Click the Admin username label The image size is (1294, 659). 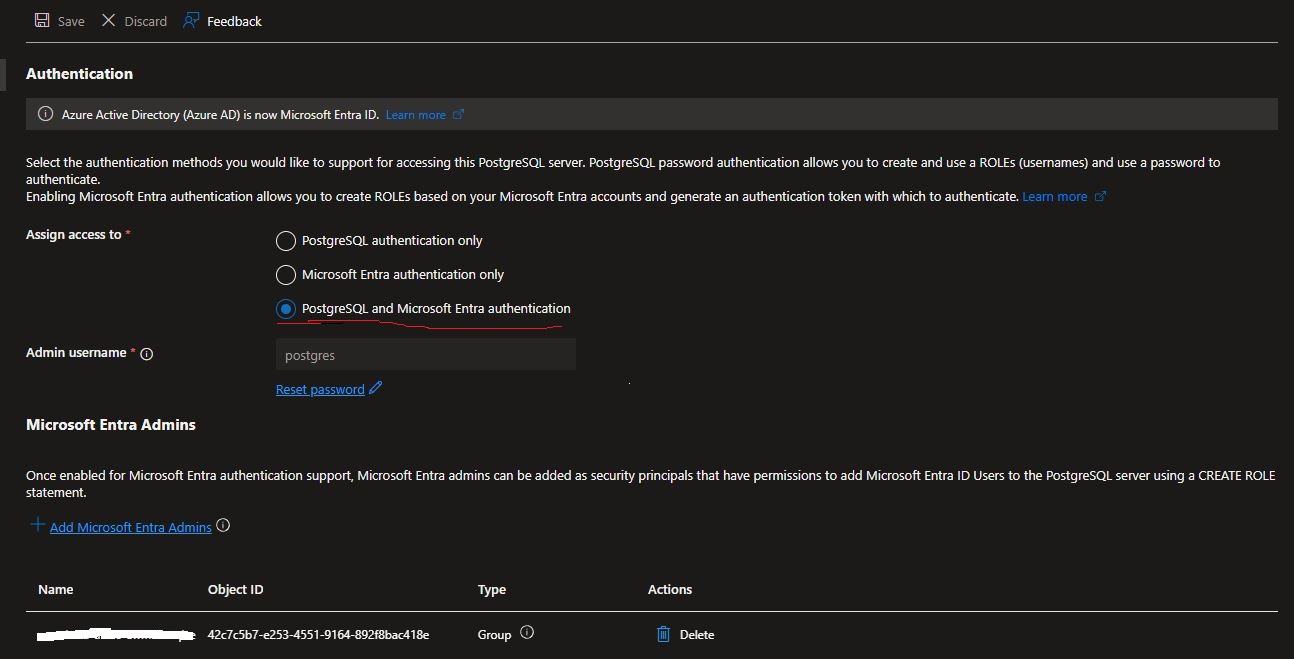(x=76, y=352)
